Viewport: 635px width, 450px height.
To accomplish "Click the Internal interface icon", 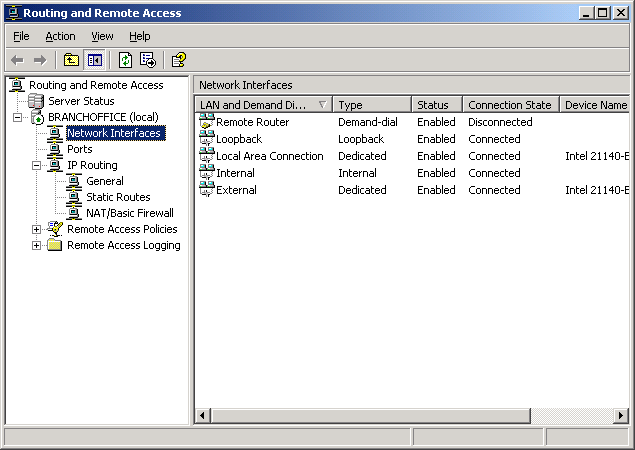I will click(207, 173).
